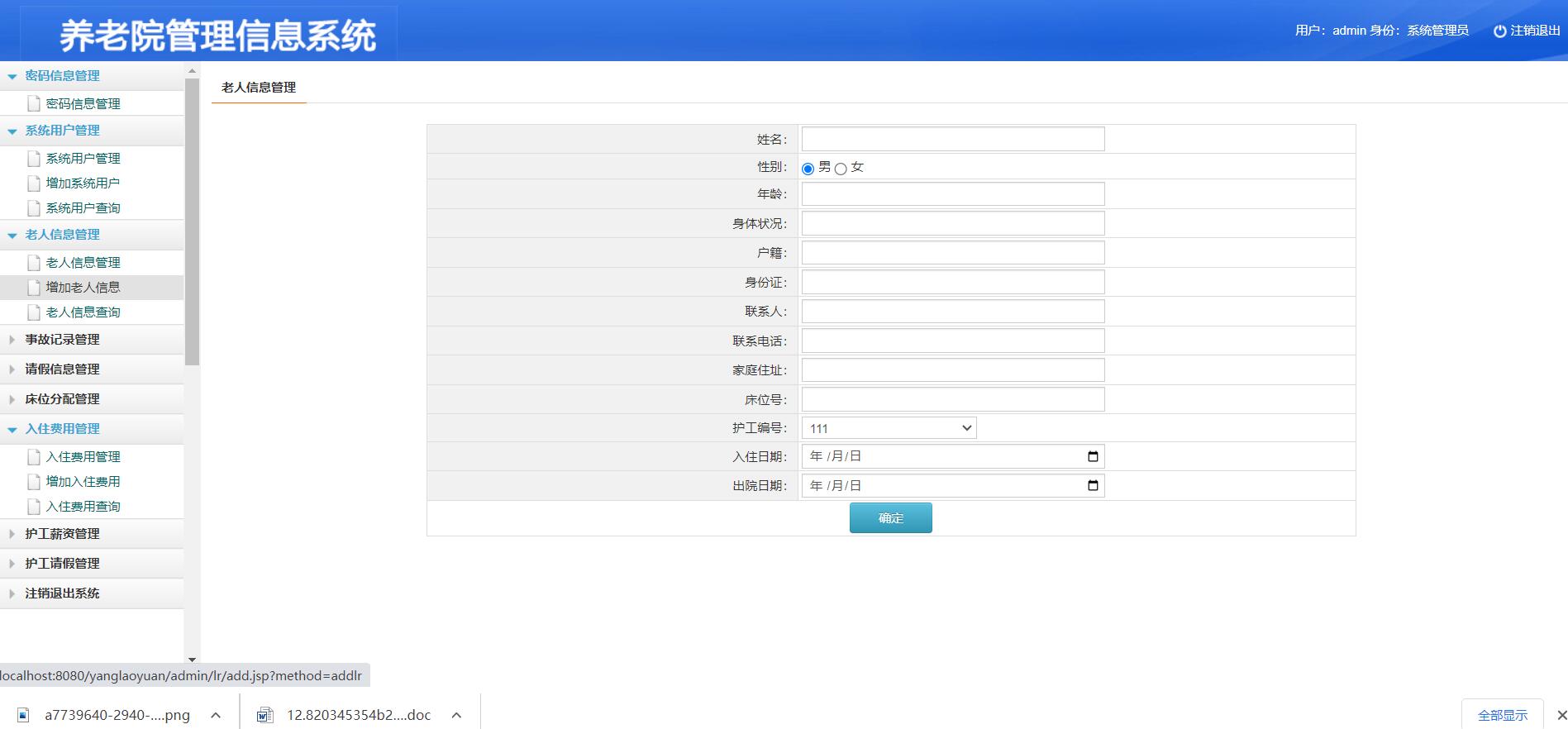Click the 入住日期 date field text

coord(836,456)
